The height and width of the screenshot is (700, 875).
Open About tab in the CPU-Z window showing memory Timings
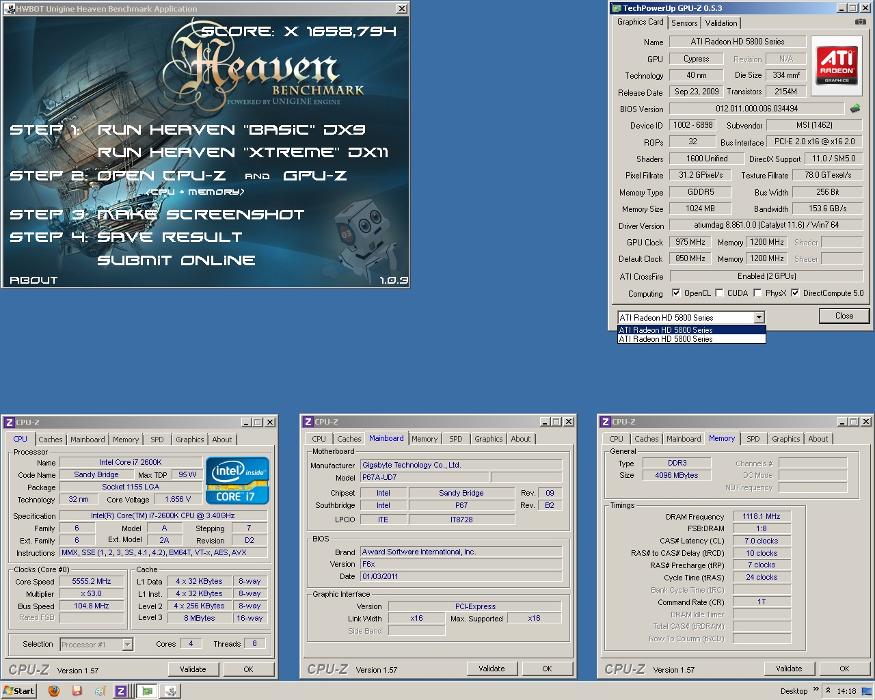(818, 439)
